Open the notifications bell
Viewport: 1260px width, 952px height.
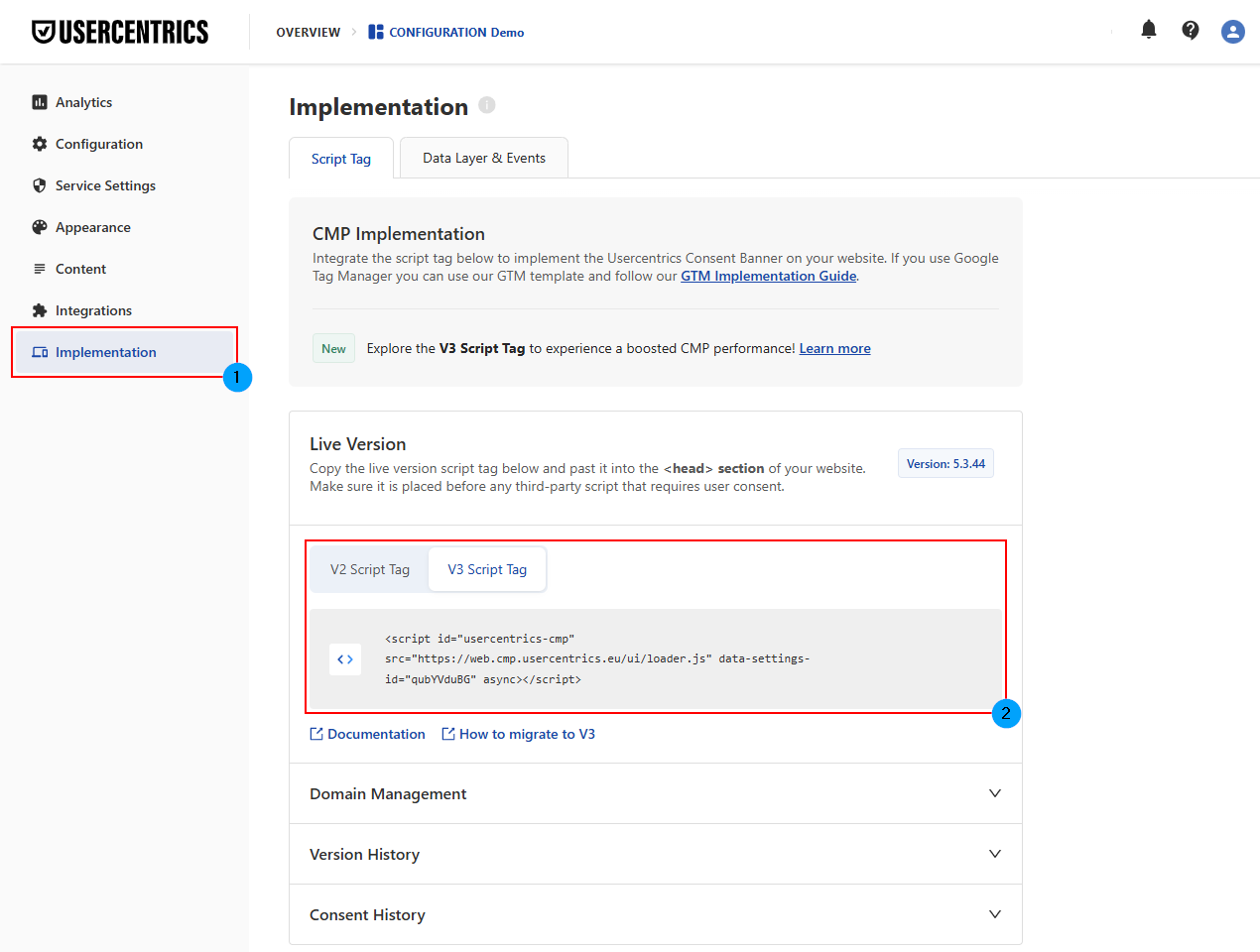coord(1149,30)
